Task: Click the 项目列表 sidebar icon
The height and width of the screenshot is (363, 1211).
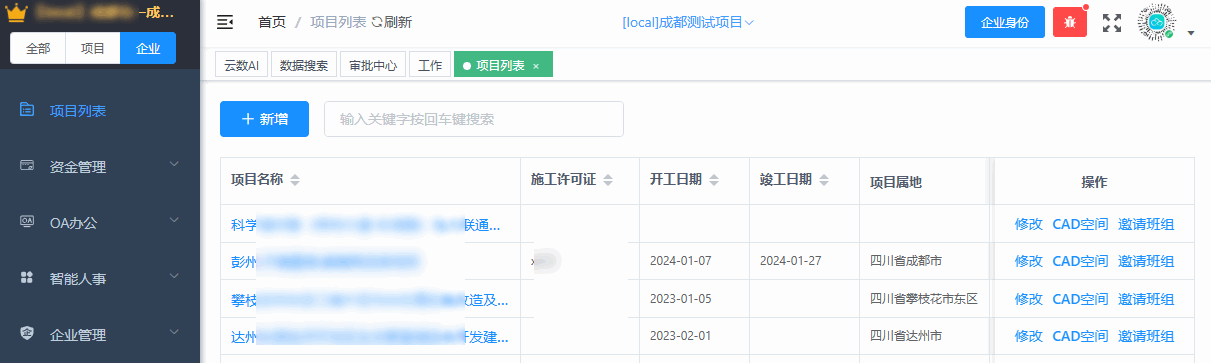Action: tap(27, 110)
